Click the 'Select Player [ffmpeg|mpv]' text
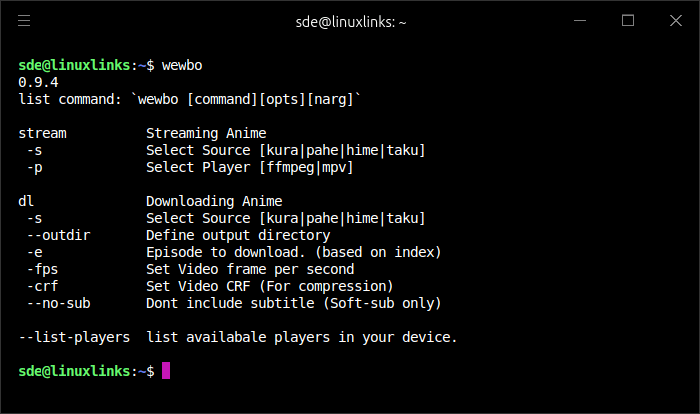 250,167
